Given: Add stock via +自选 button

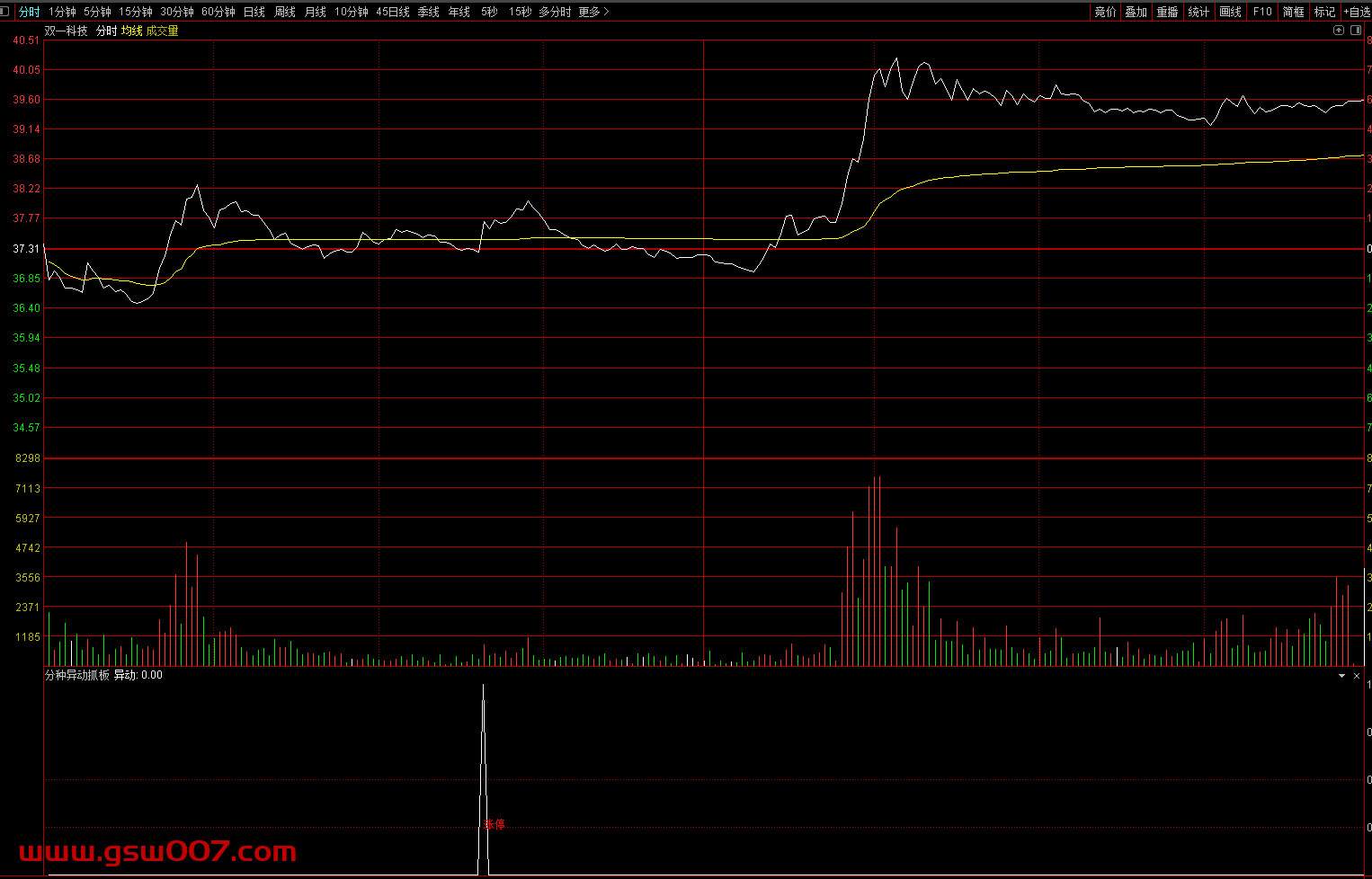Looking at the screenshot, I should click(x=1356, y=12).
